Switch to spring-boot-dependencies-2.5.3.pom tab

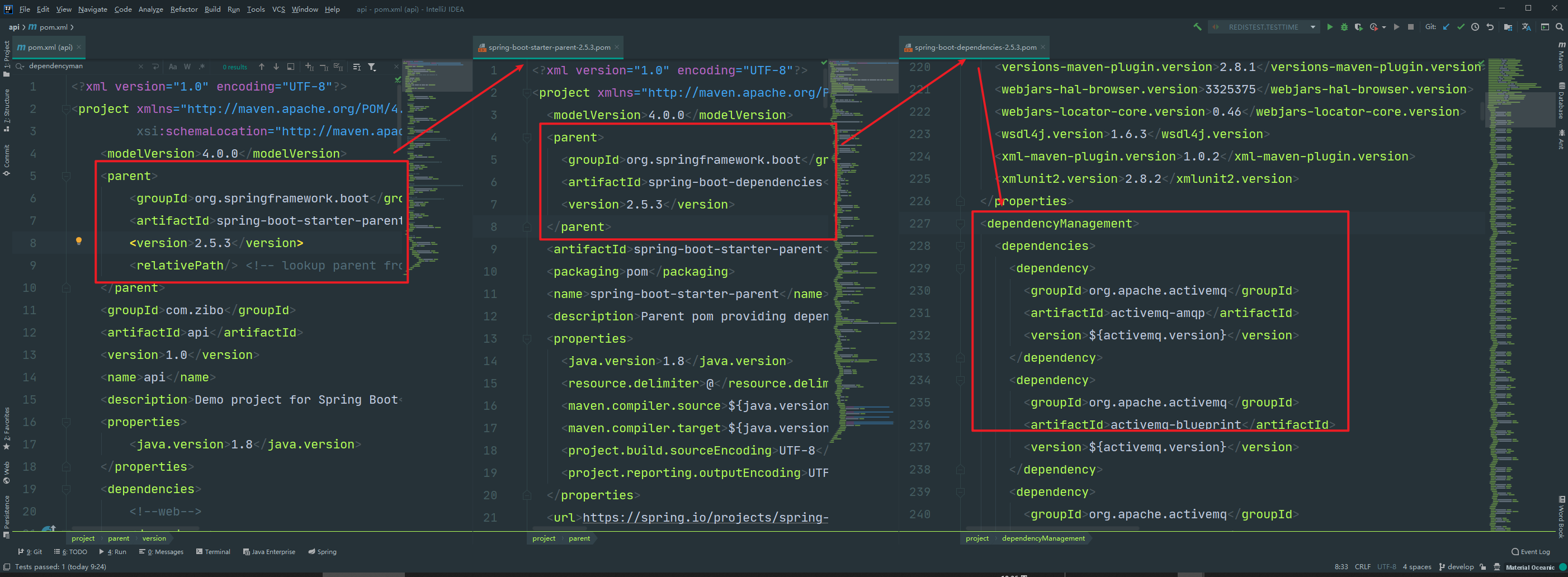[x=975, y=47]
